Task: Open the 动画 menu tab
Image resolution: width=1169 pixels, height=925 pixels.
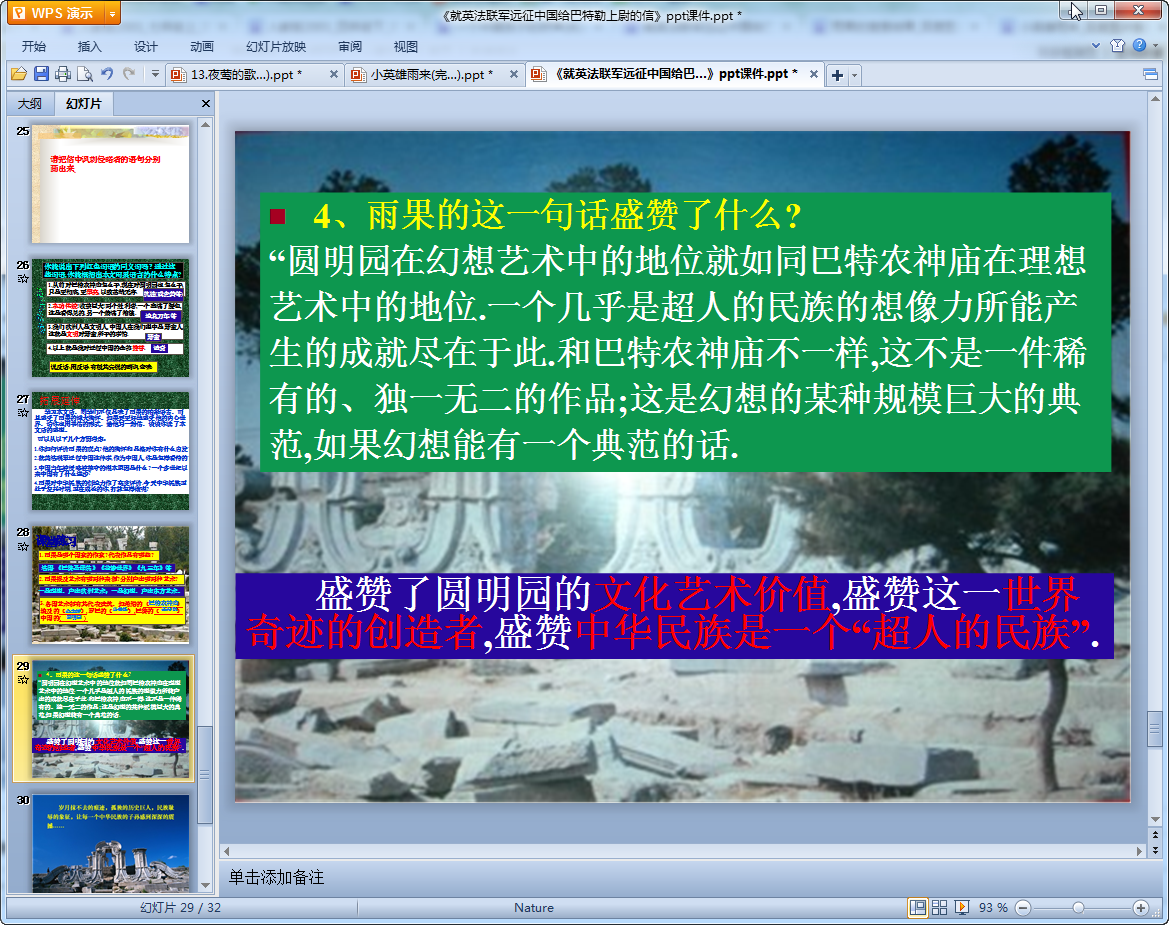Action: (201, 46)
